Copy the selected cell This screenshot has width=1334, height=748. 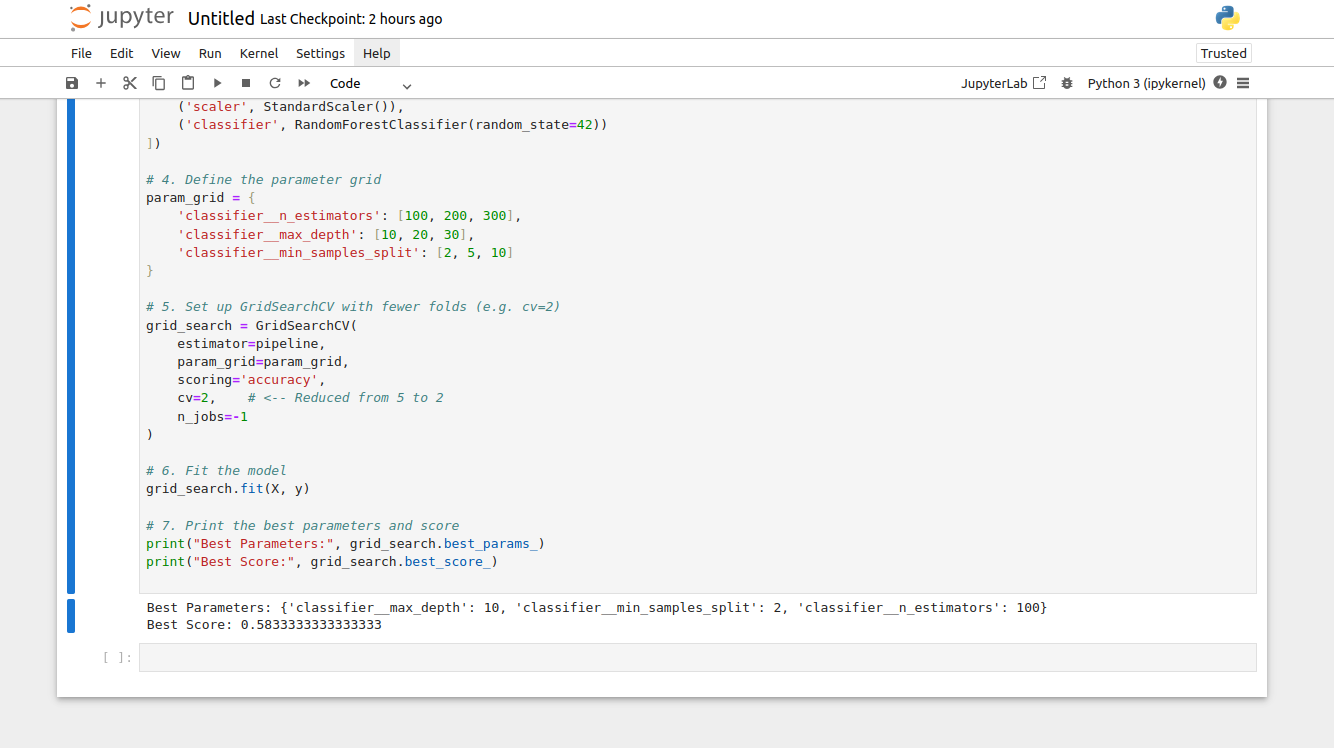[x=159, y=83]
